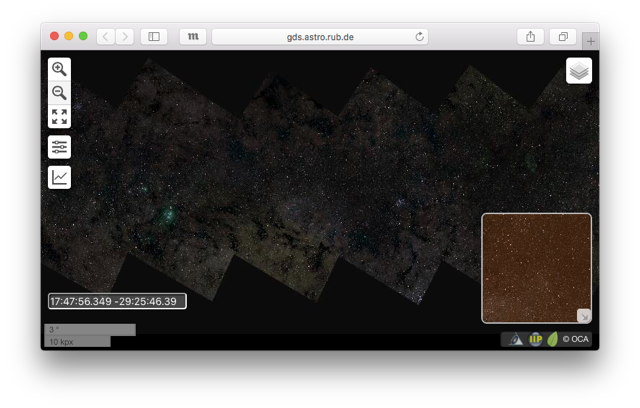The width and height of the screenshot is (640, 408).
Task: Collapse the overview minimap with arrow
Action: (x=584, y=316)
